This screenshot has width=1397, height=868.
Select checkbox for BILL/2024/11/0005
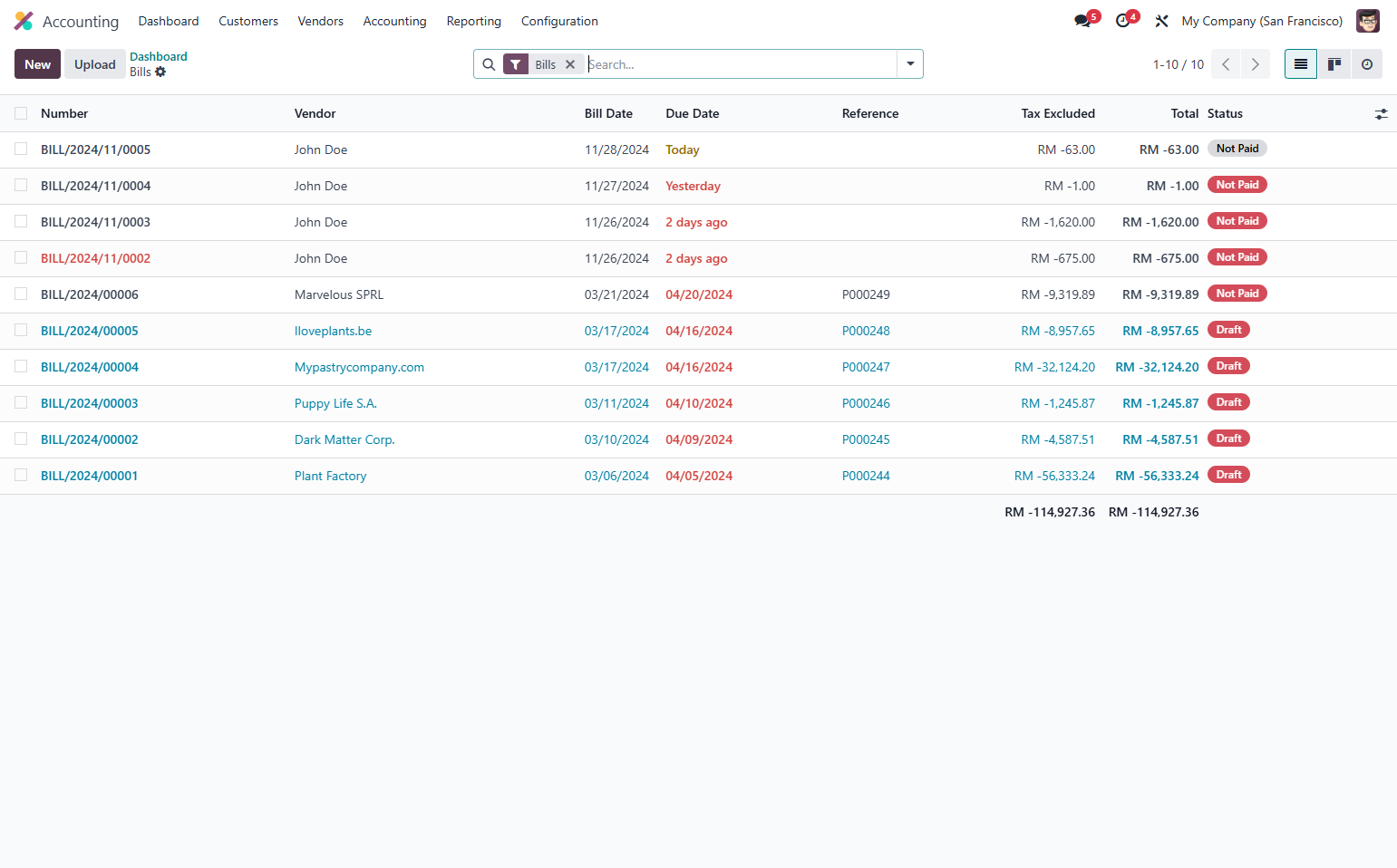click(21, 149)
